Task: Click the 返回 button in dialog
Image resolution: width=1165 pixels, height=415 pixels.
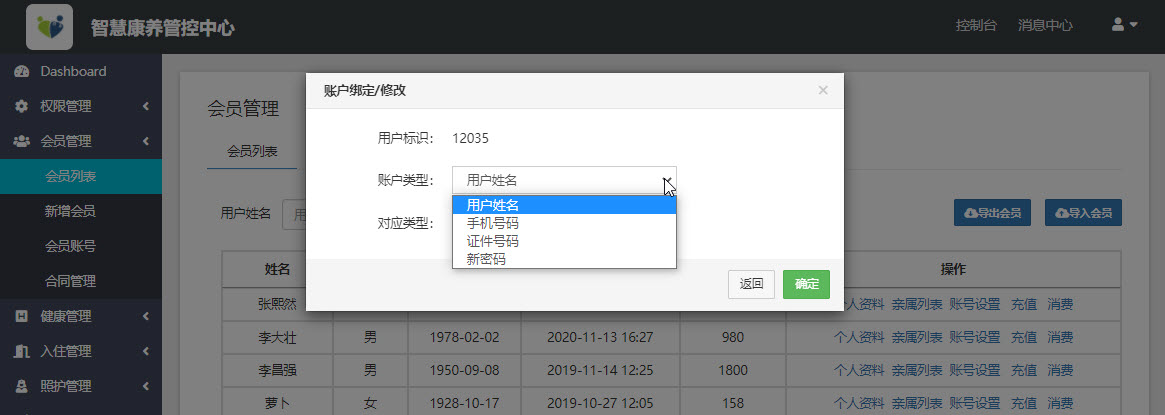Action: [x=751, y=284]
